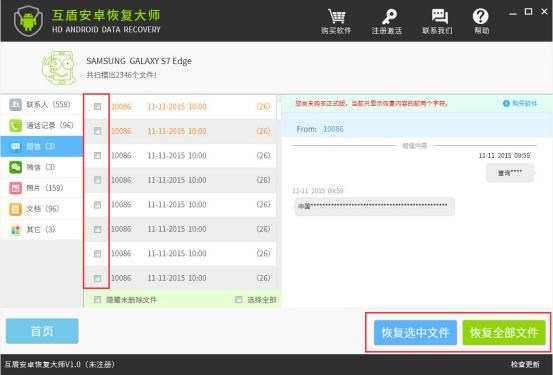Select the 短信 (3) message category
Image resolution: width=553 pixels, height=375 pixels.
42,146
